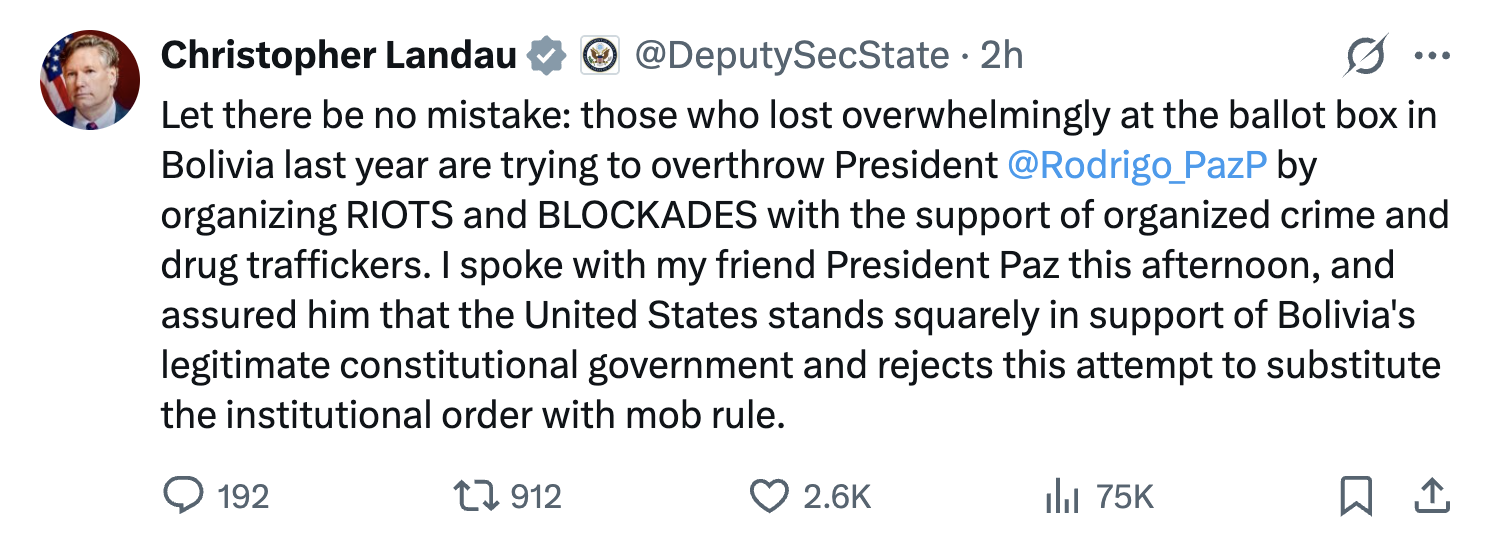Open the @Rodrigo_PazP mention link
The width and height of the screenshot is (1496, 546).
click(x=1139, y=166)
